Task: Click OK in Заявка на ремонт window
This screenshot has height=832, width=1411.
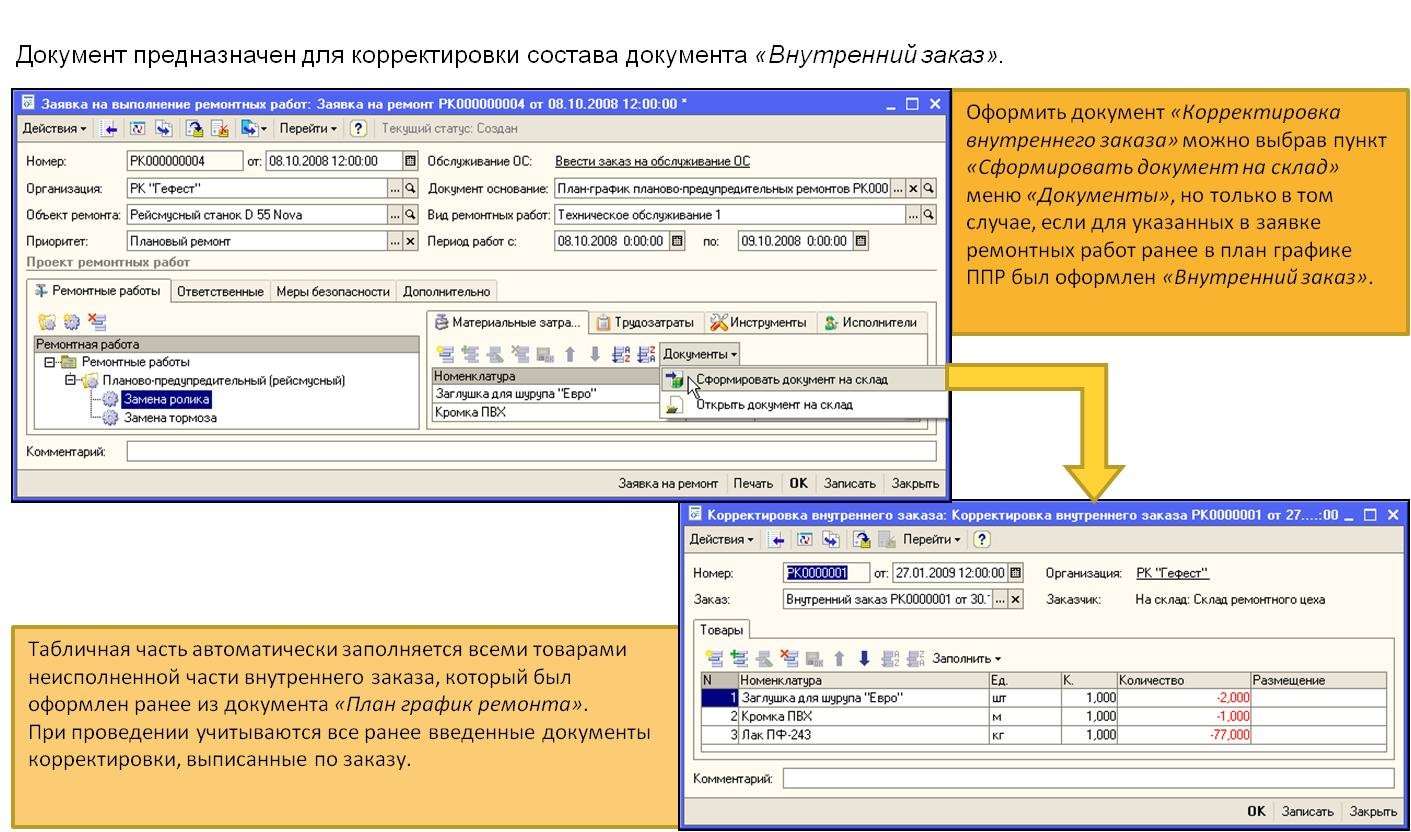Action: (x=798, y=483)
